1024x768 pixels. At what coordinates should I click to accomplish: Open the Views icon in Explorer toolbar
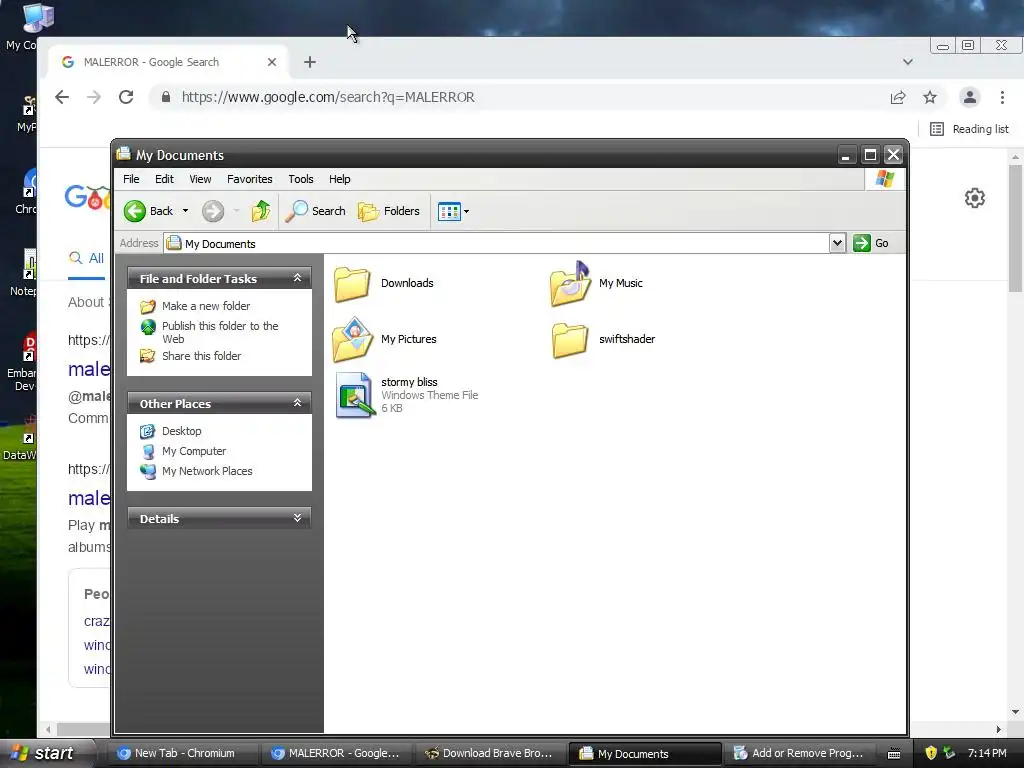point(449,212)
